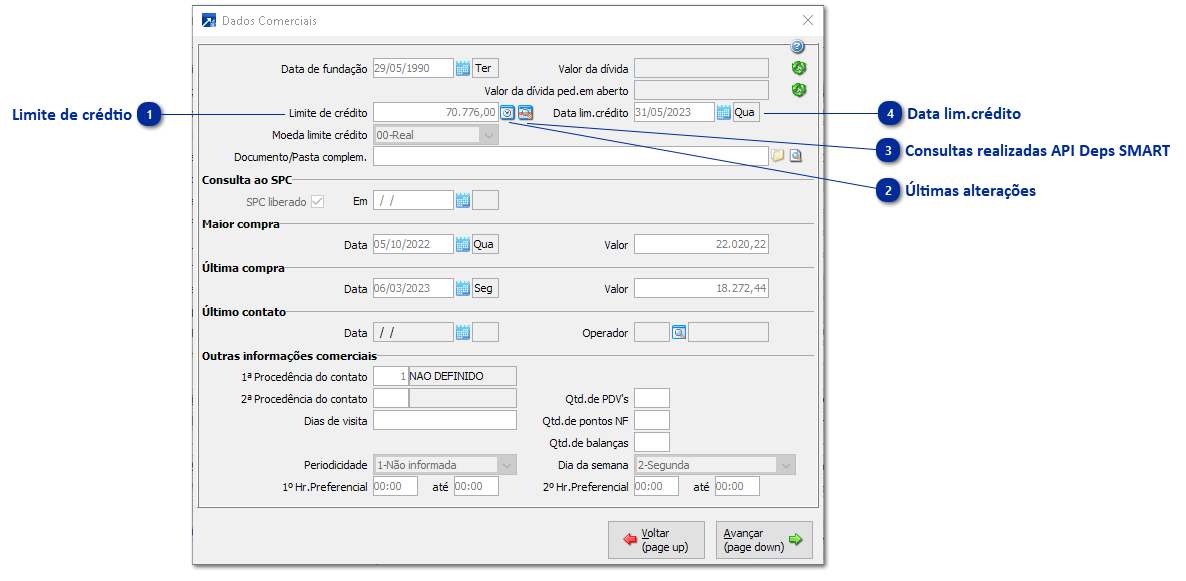This screenshot has width=1186, height=581.
Task: Click the folder icon for Documento/Pasta complem.
Action: click(778, 156)
